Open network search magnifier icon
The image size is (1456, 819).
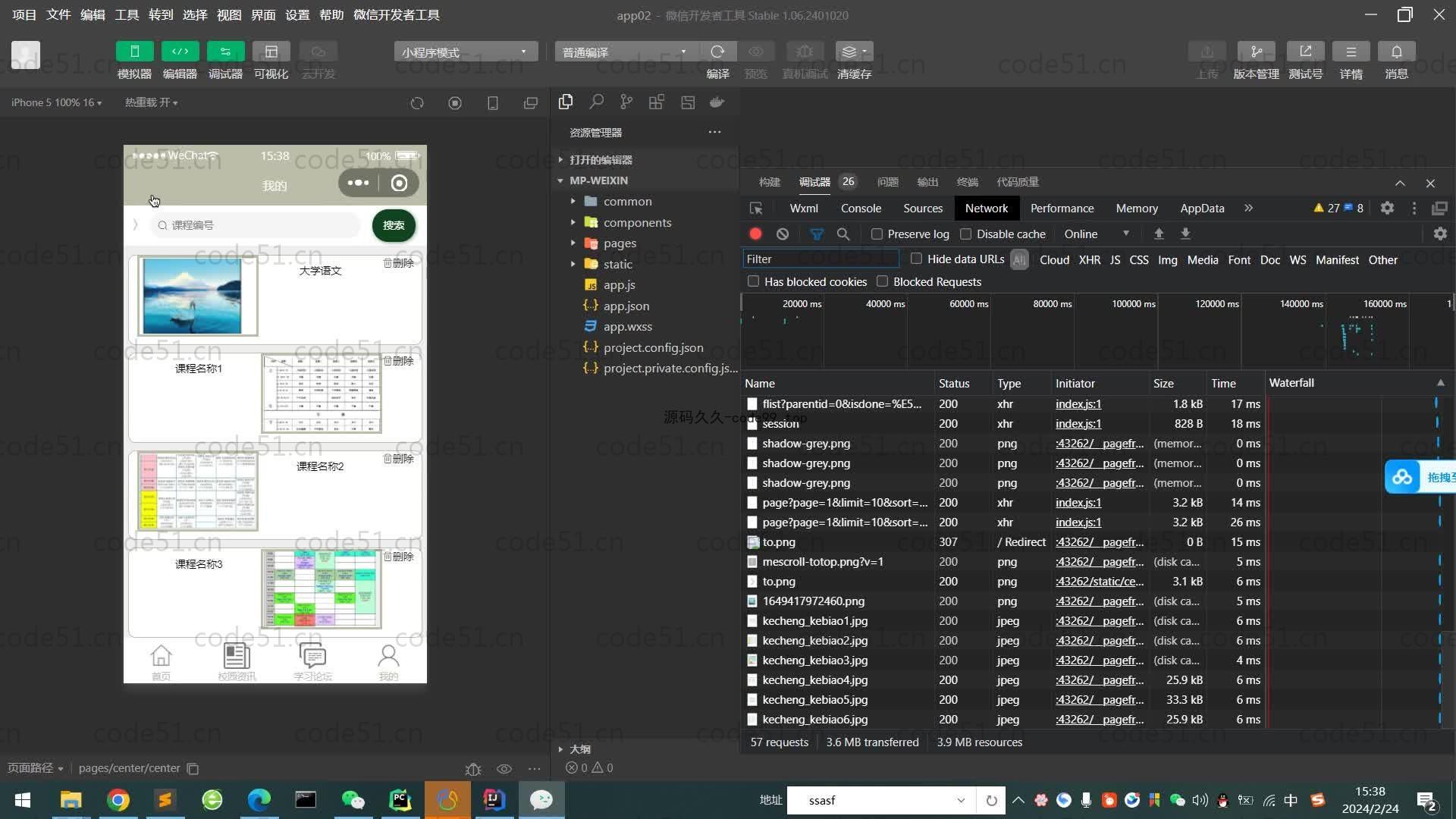click(x=843, y=234)
